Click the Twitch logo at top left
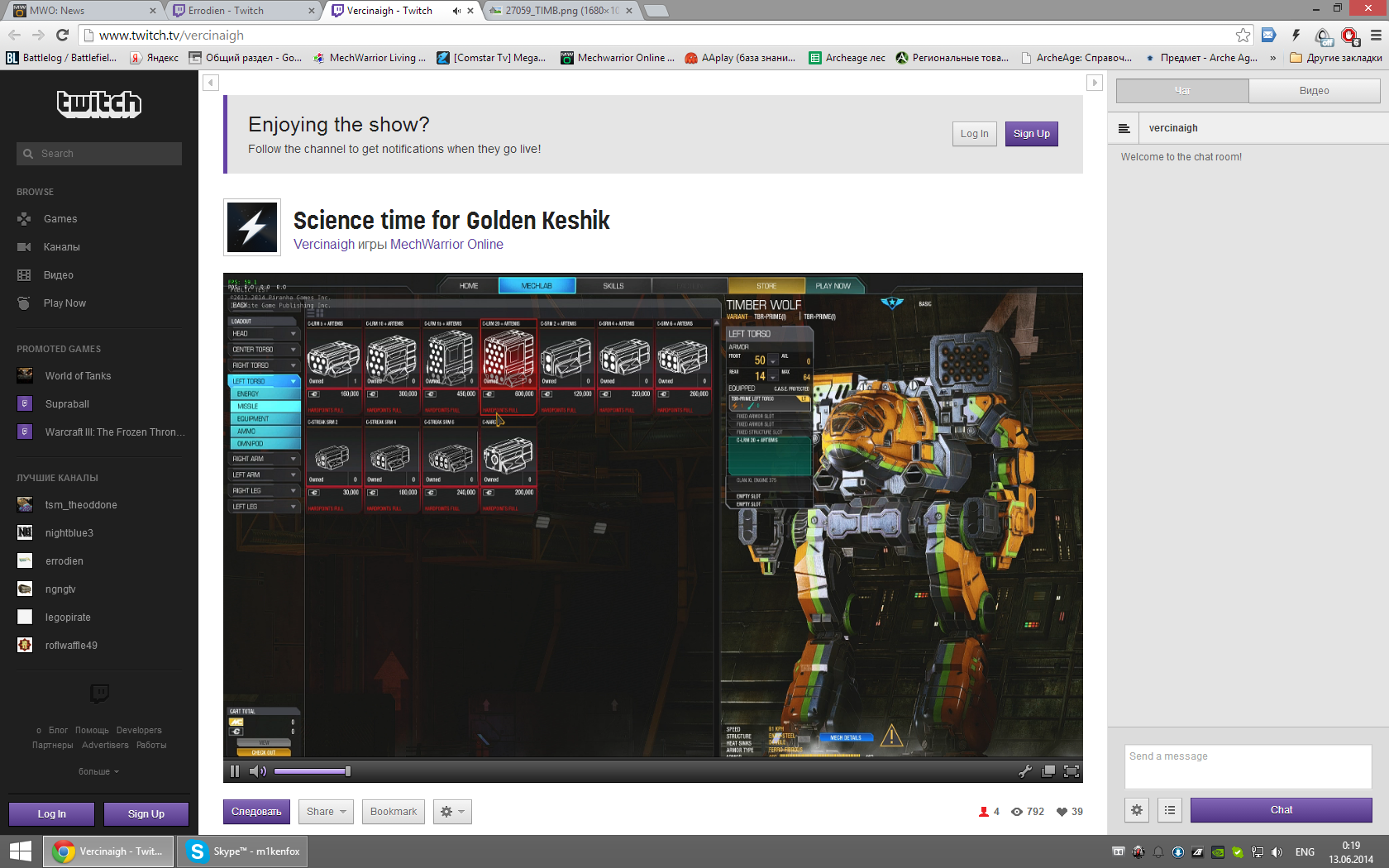This screenshot has width=1389, height=868. (99, 104)
